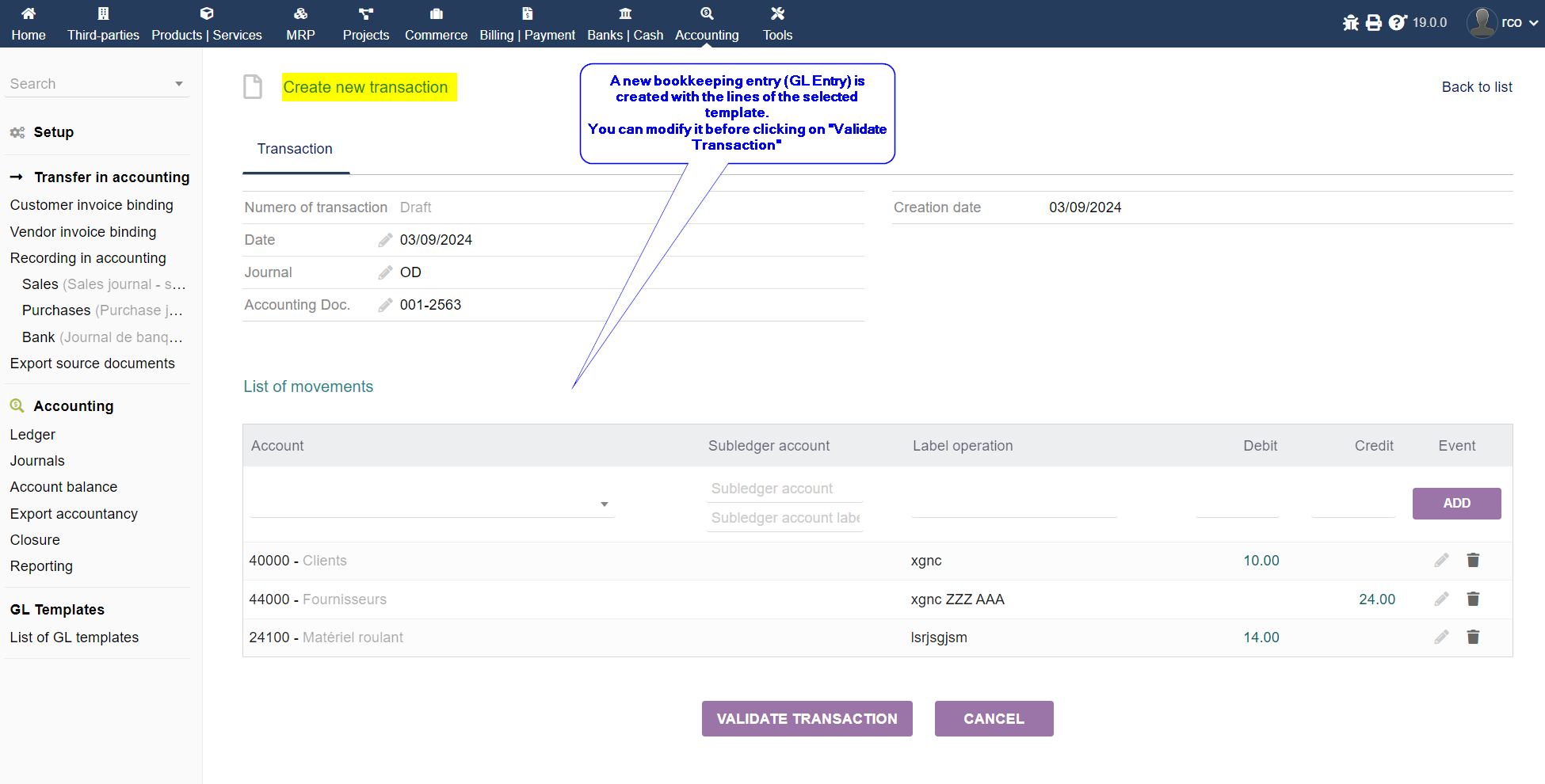Select the Transaction tab

pos(295,149)
